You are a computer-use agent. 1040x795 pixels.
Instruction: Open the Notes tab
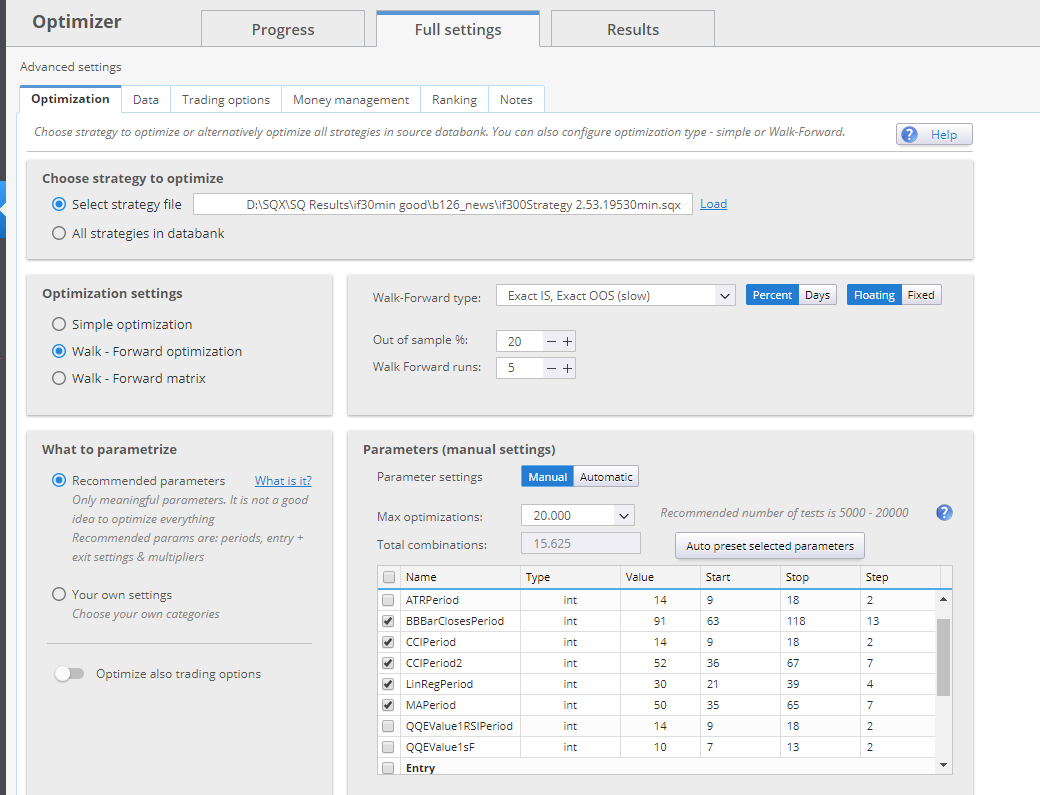516,99
